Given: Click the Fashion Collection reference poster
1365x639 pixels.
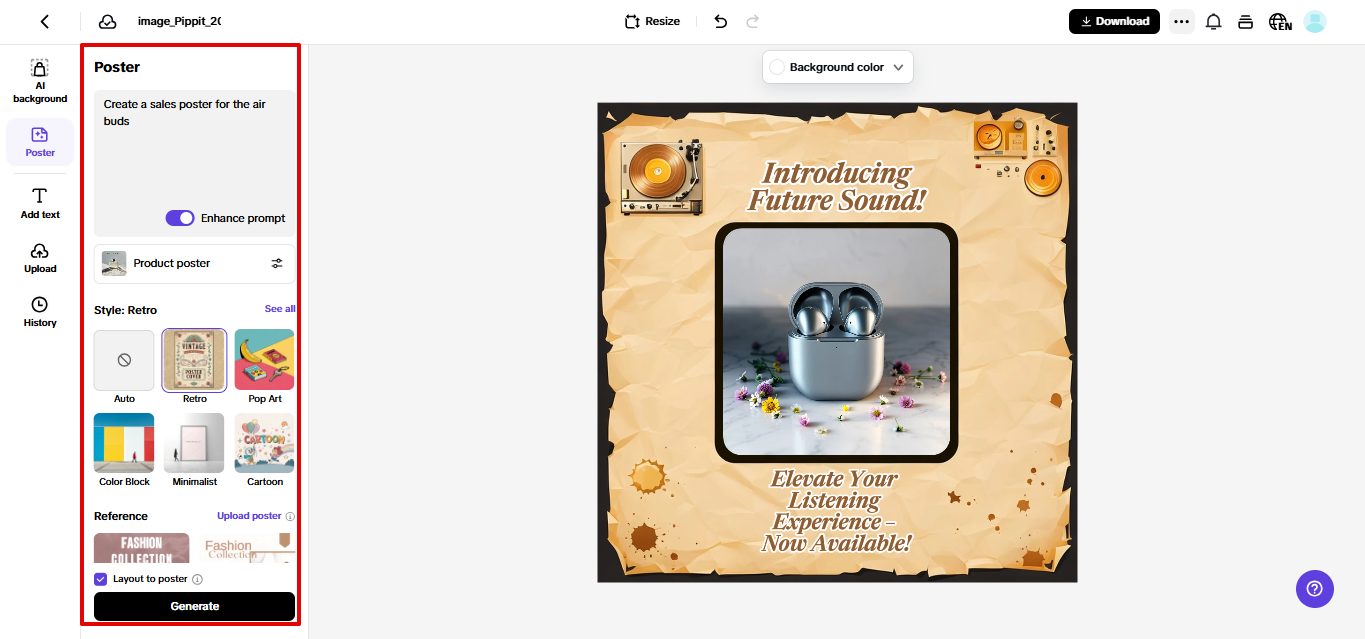Looking at the screenshot, I should point(140,548).
